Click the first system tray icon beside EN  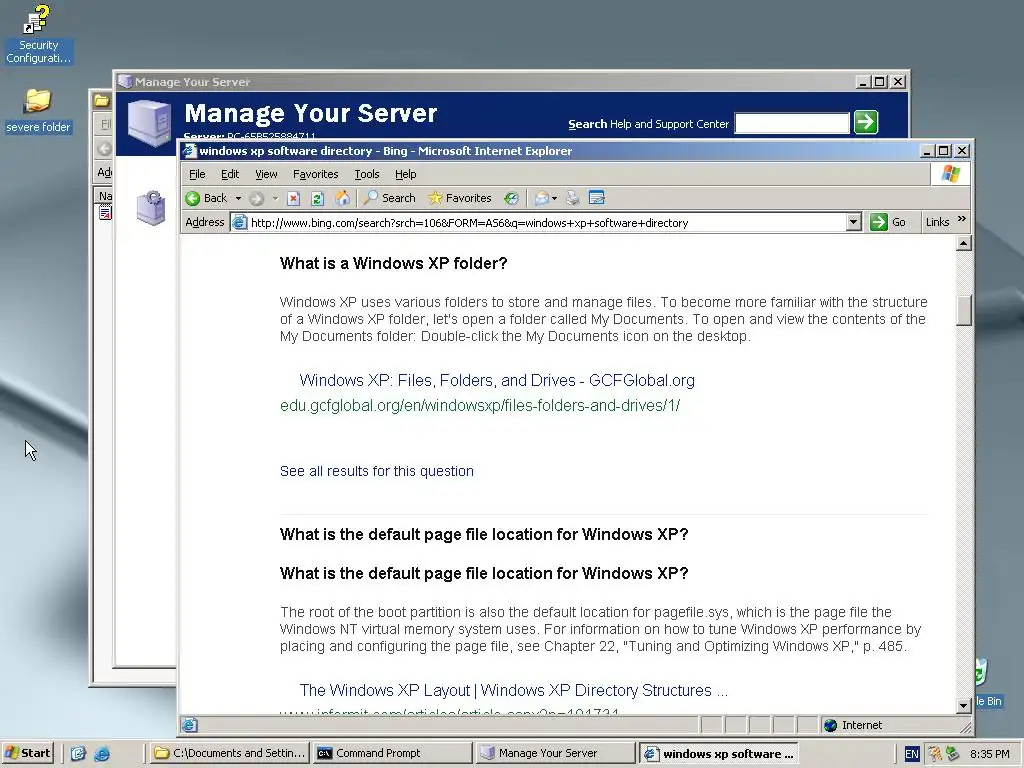pos(935,754)
